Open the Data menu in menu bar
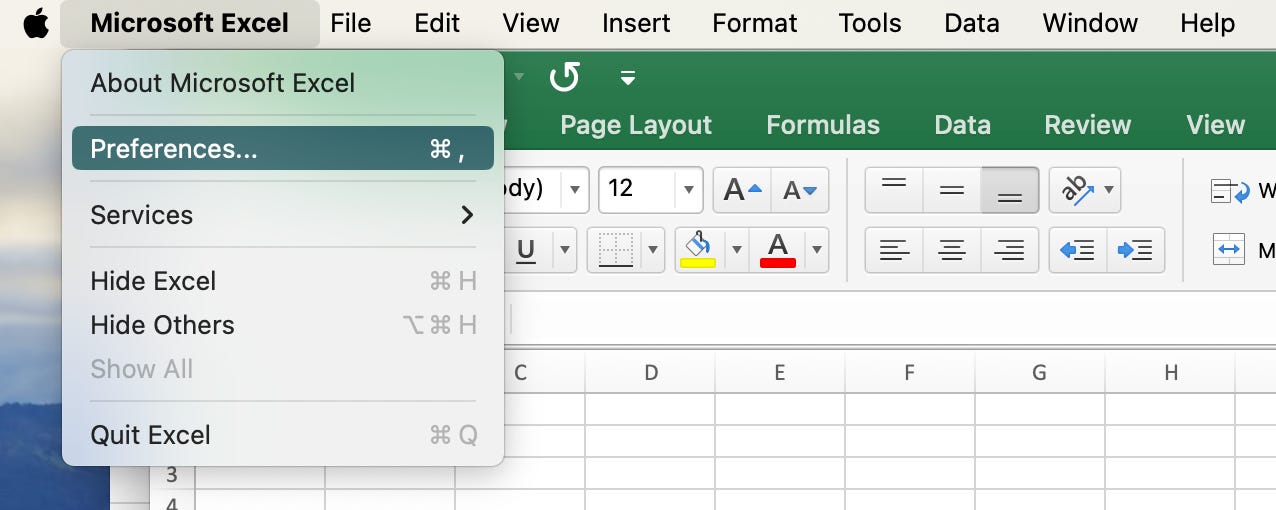The image size is (1276, 510). coord(972,23)
